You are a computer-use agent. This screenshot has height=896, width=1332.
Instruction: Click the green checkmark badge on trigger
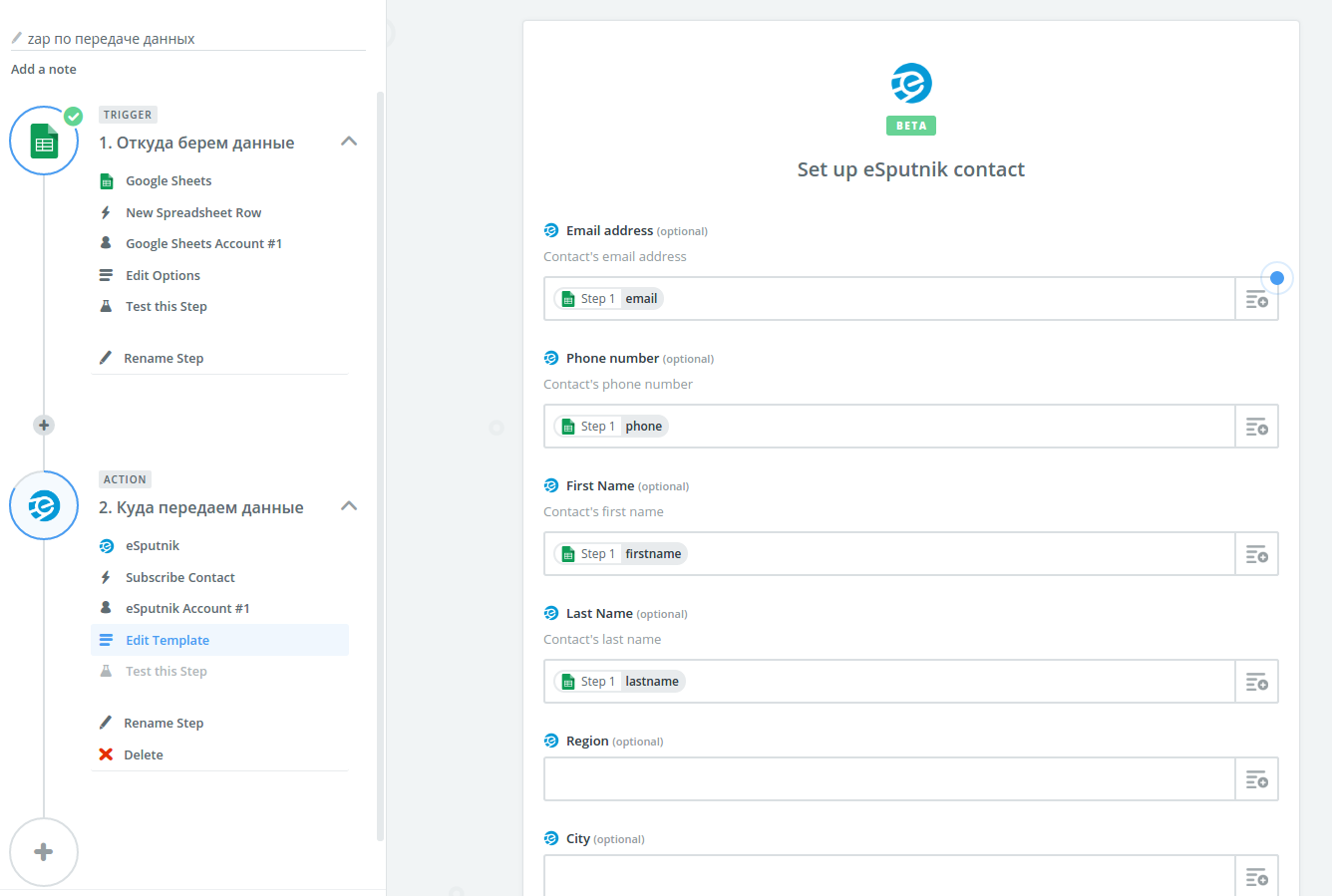tap(73, 116)
